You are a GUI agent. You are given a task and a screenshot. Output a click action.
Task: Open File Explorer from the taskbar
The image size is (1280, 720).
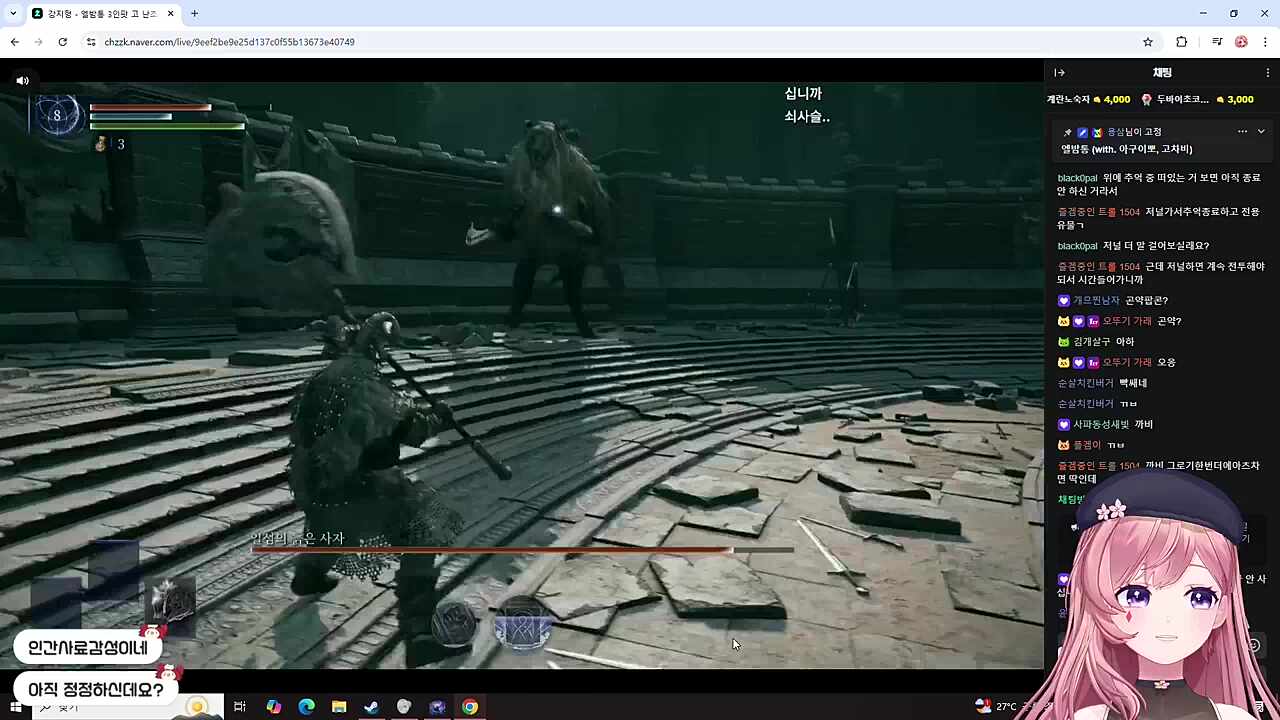pyautogui.click(x=339, y=707)
